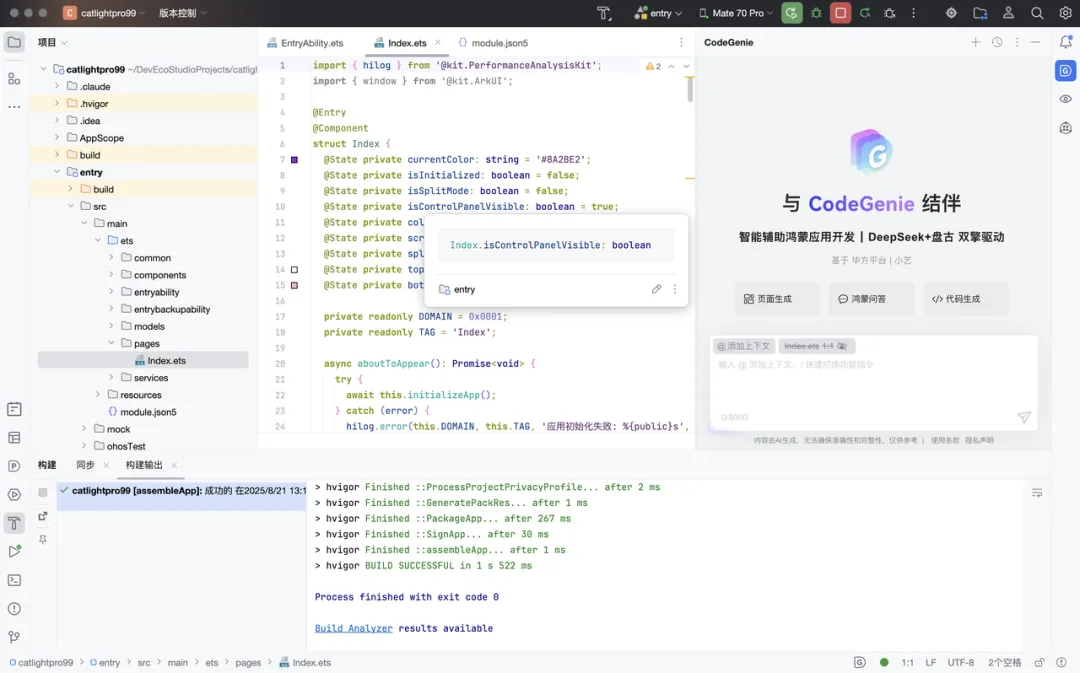Open search everywhere magnifier

tap(1037, 13)
